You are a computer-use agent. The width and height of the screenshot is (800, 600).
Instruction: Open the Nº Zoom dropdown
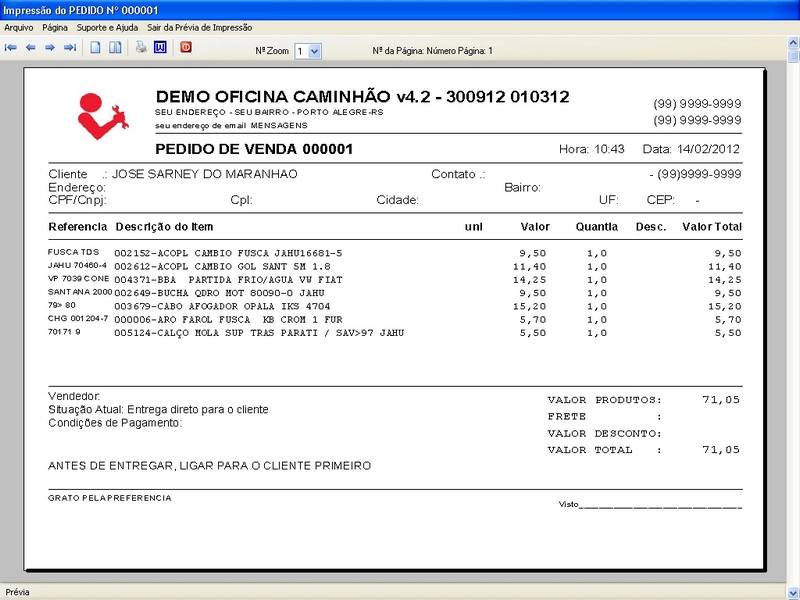(315, 50)
